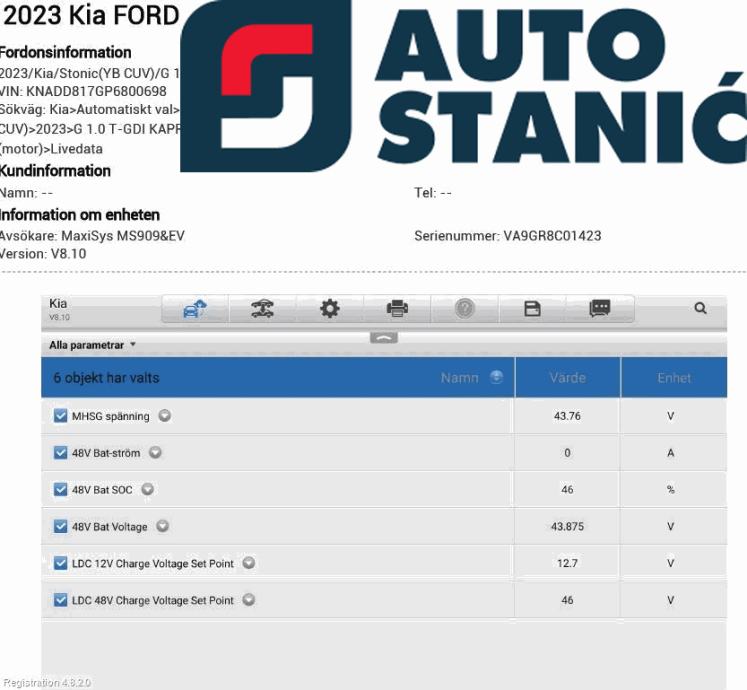
Task: Click the 6 objekt har valts label
Action: click(106, 378)
